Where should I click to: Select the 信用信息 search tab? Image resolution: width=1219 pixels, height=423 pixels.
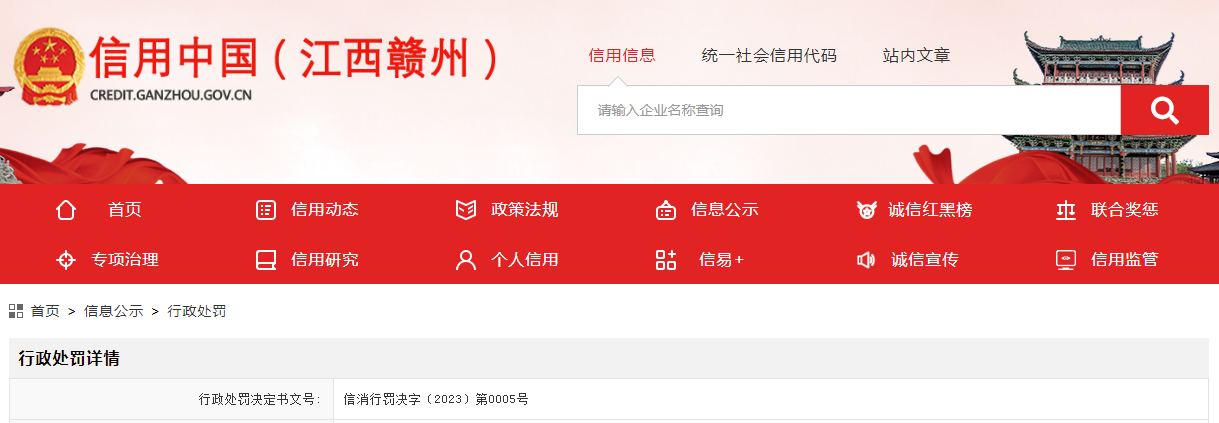[x=622, y=56]
